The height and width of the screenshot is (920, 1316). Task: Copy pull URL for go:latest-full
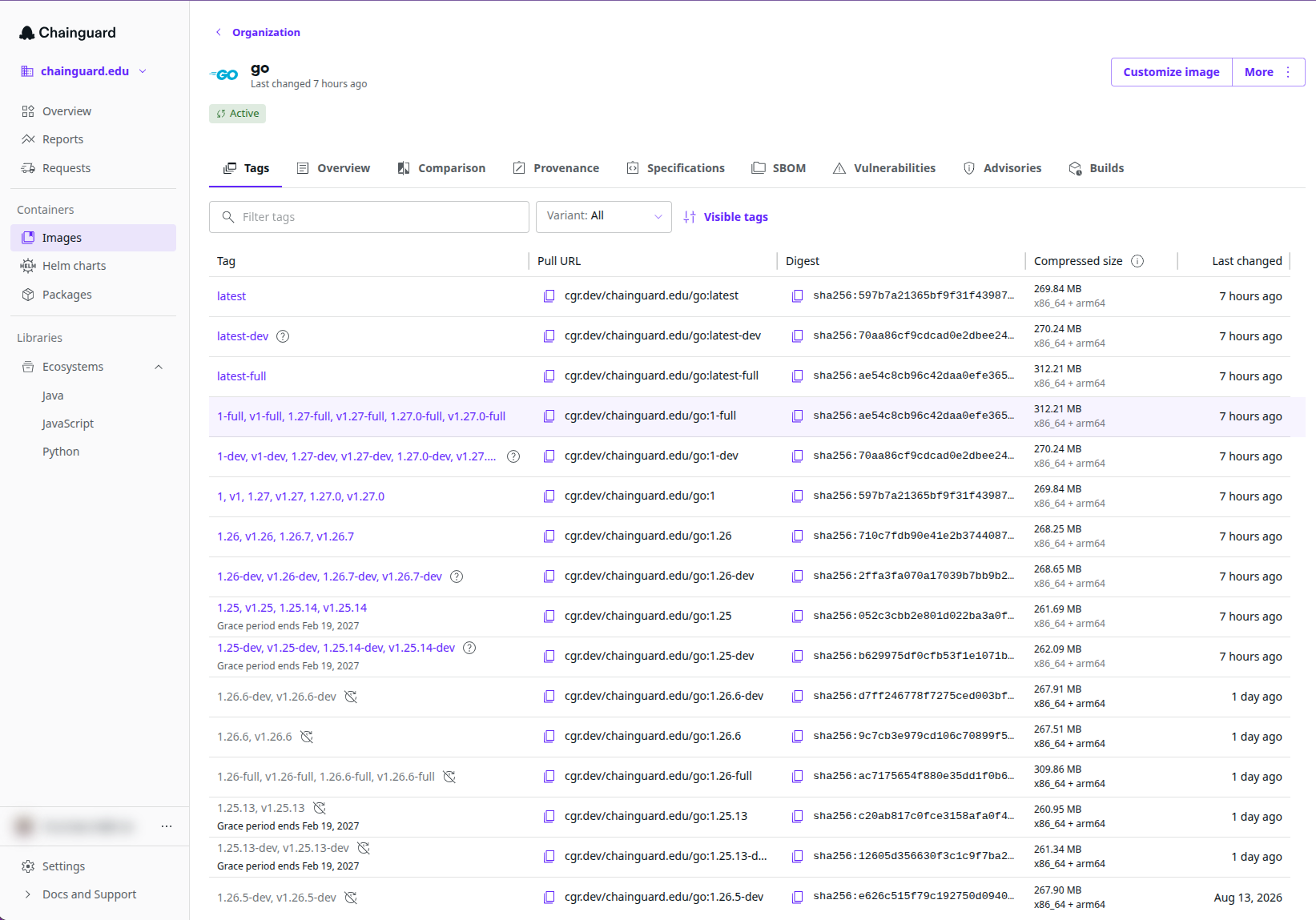coord(549,376)
